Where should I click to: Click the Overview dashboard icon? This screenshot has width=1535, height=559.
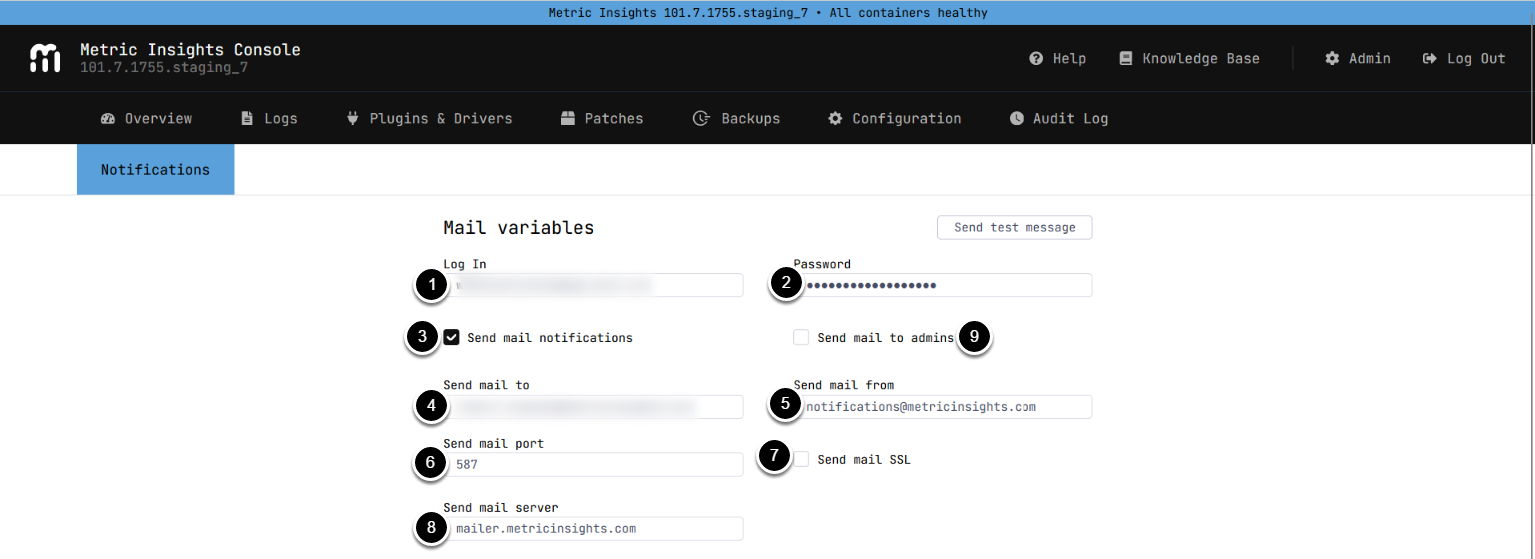click(x=108, y=119)
